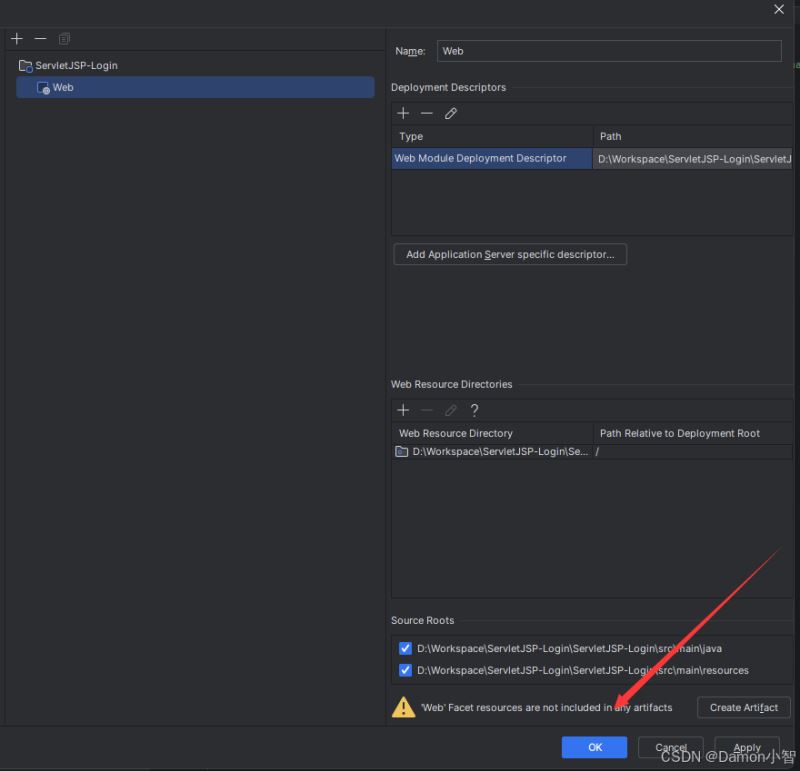Click the Web Resource Directory column header

(x=492, y=433)
